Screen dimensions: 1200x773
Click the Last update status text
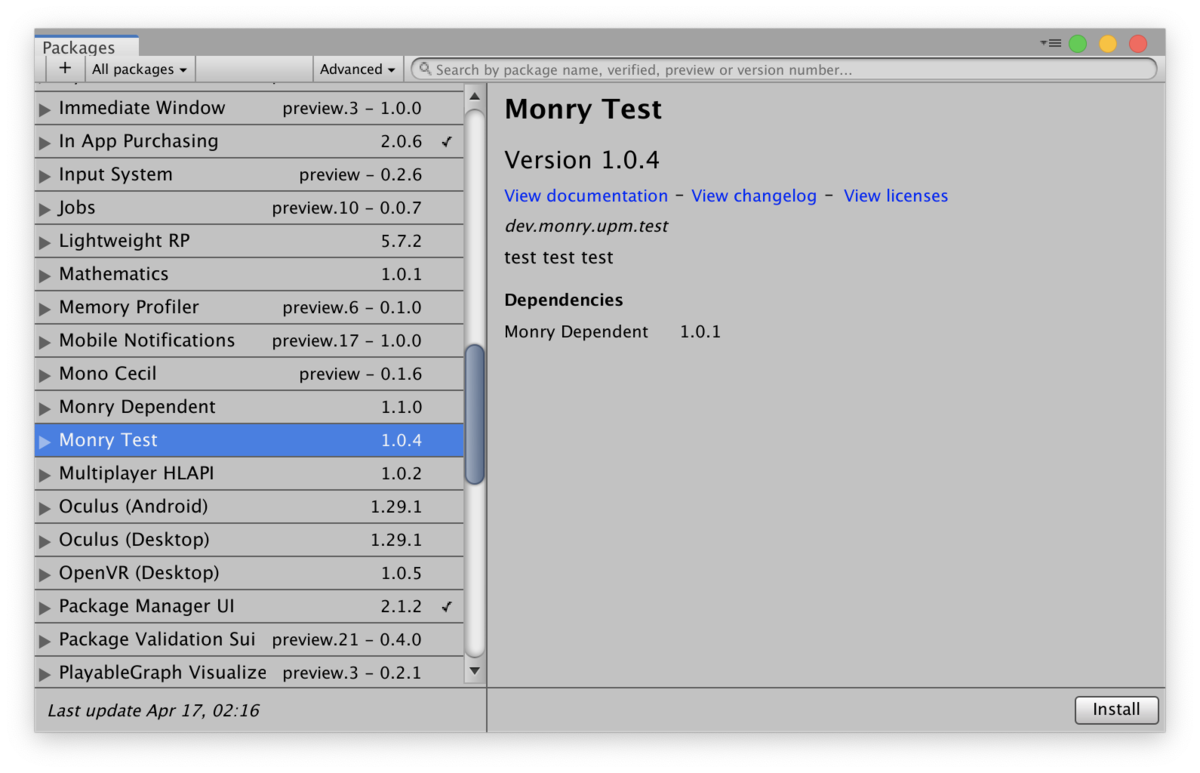point(154,711)
